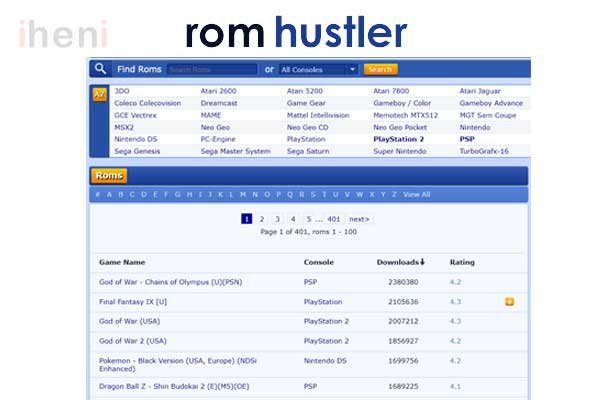Open TurboGrafx-16 roms
Viewport: 600px width, 400px height.
(x=484, y=152)
